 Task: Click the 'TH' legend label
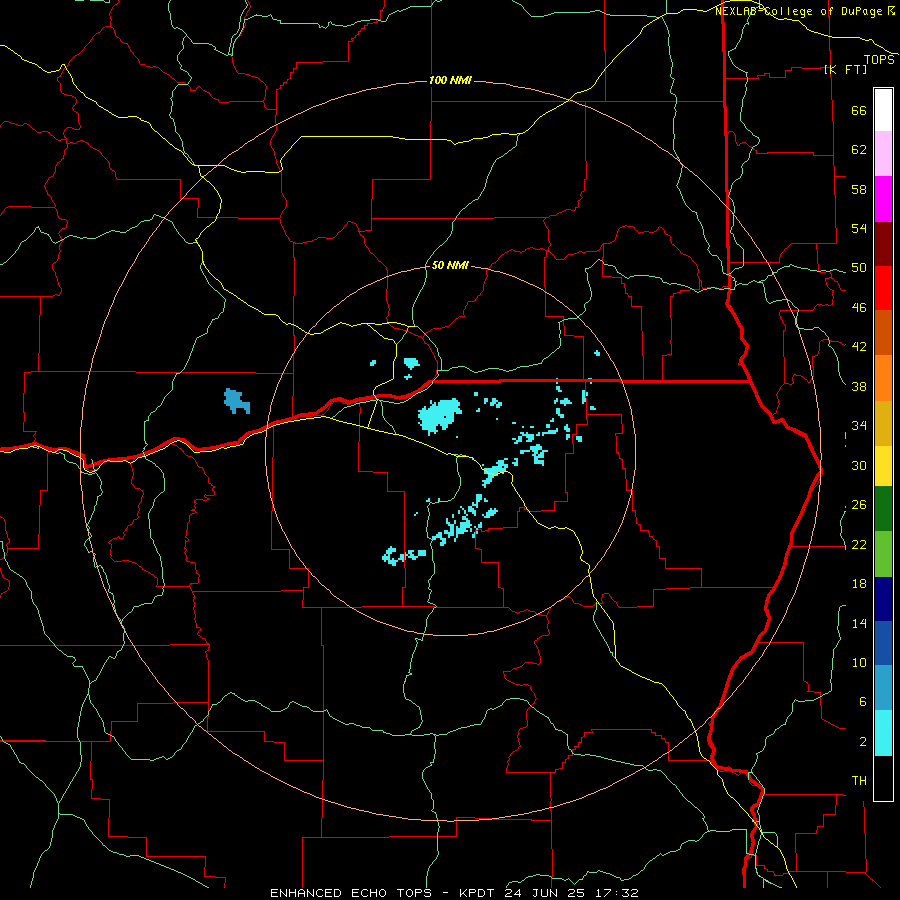859,781
